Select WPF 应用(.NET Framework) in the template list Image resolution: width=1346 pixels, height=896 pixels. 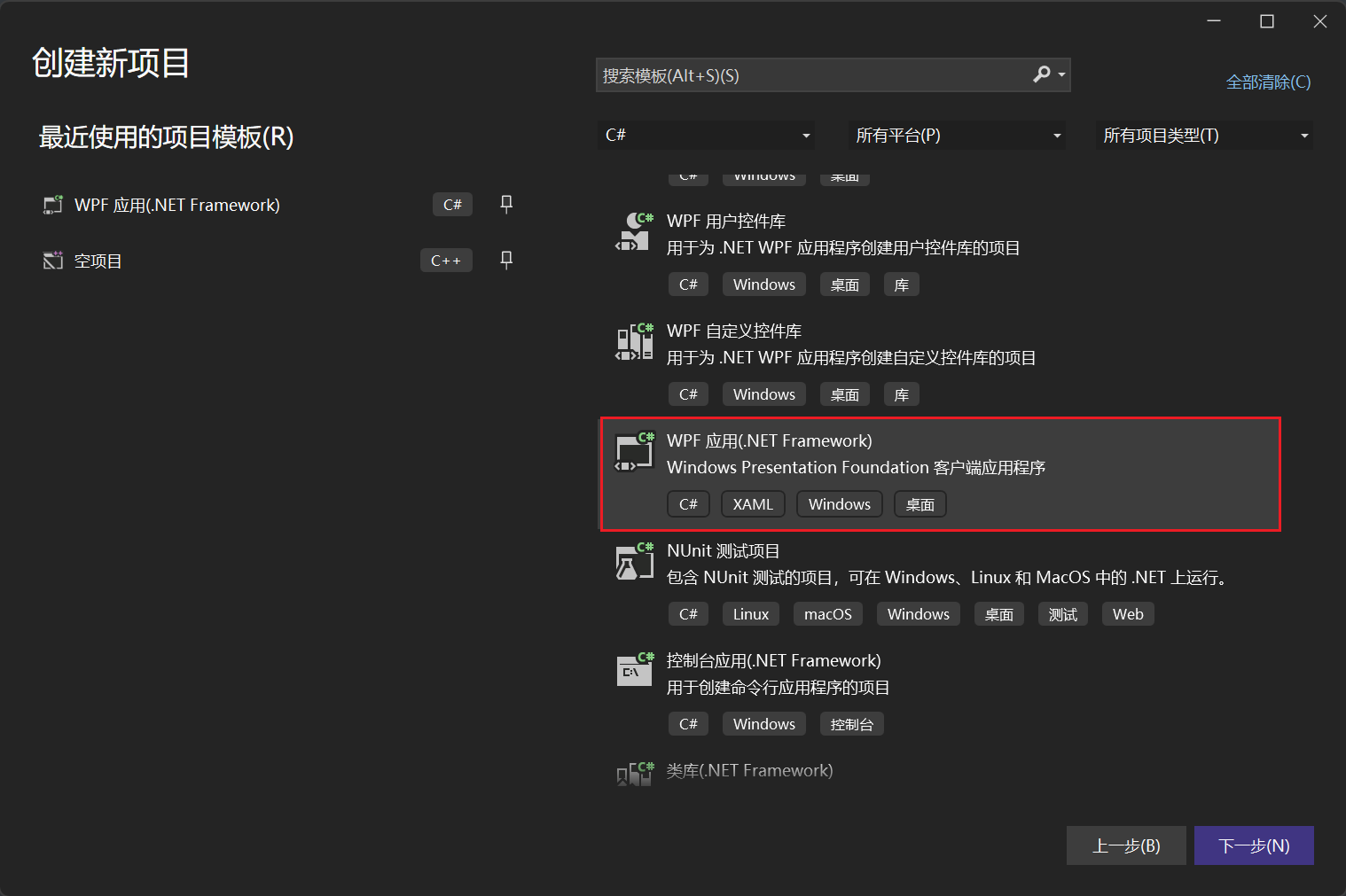(770, 440)
